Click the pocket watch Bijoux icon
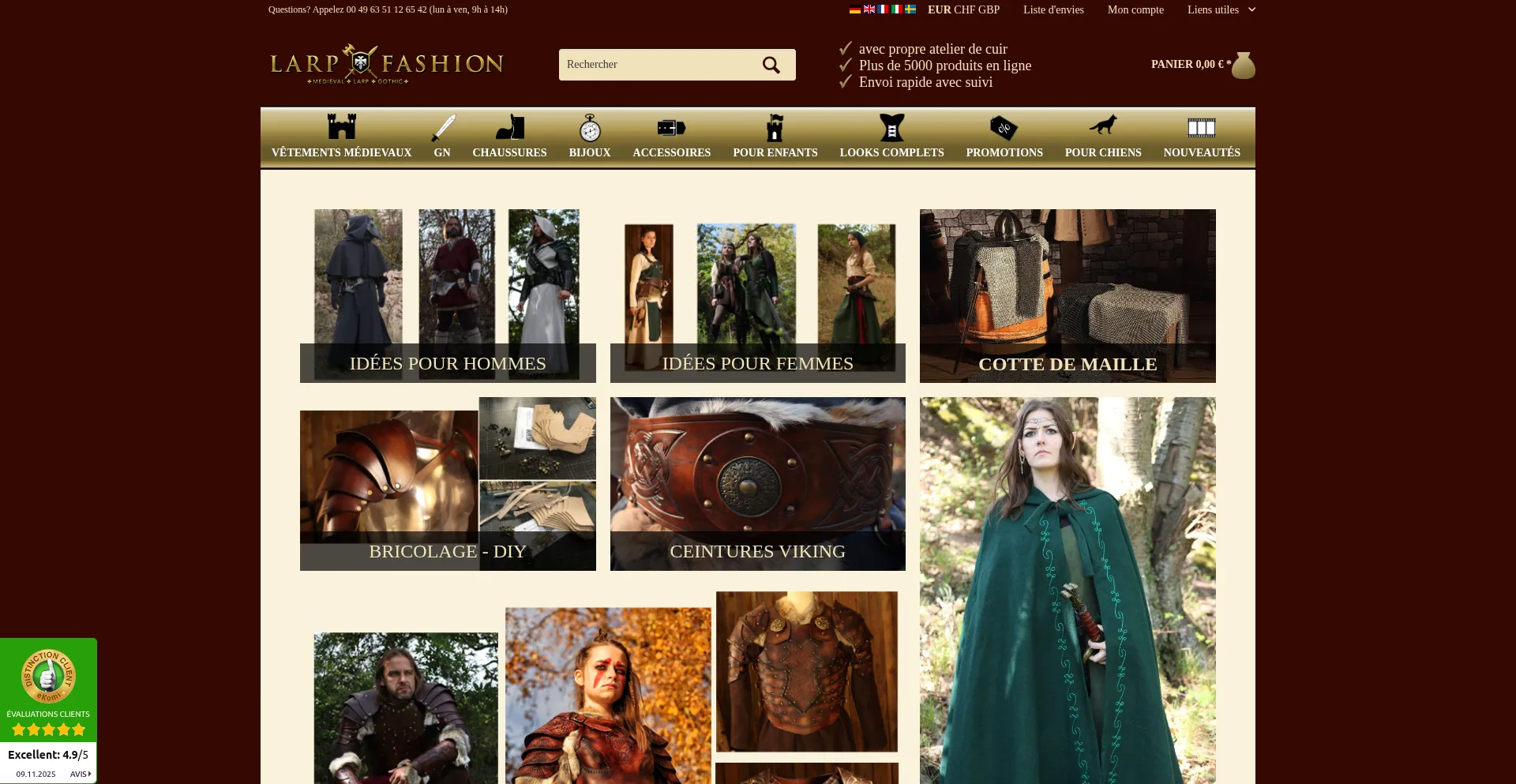 click(590, 127)
